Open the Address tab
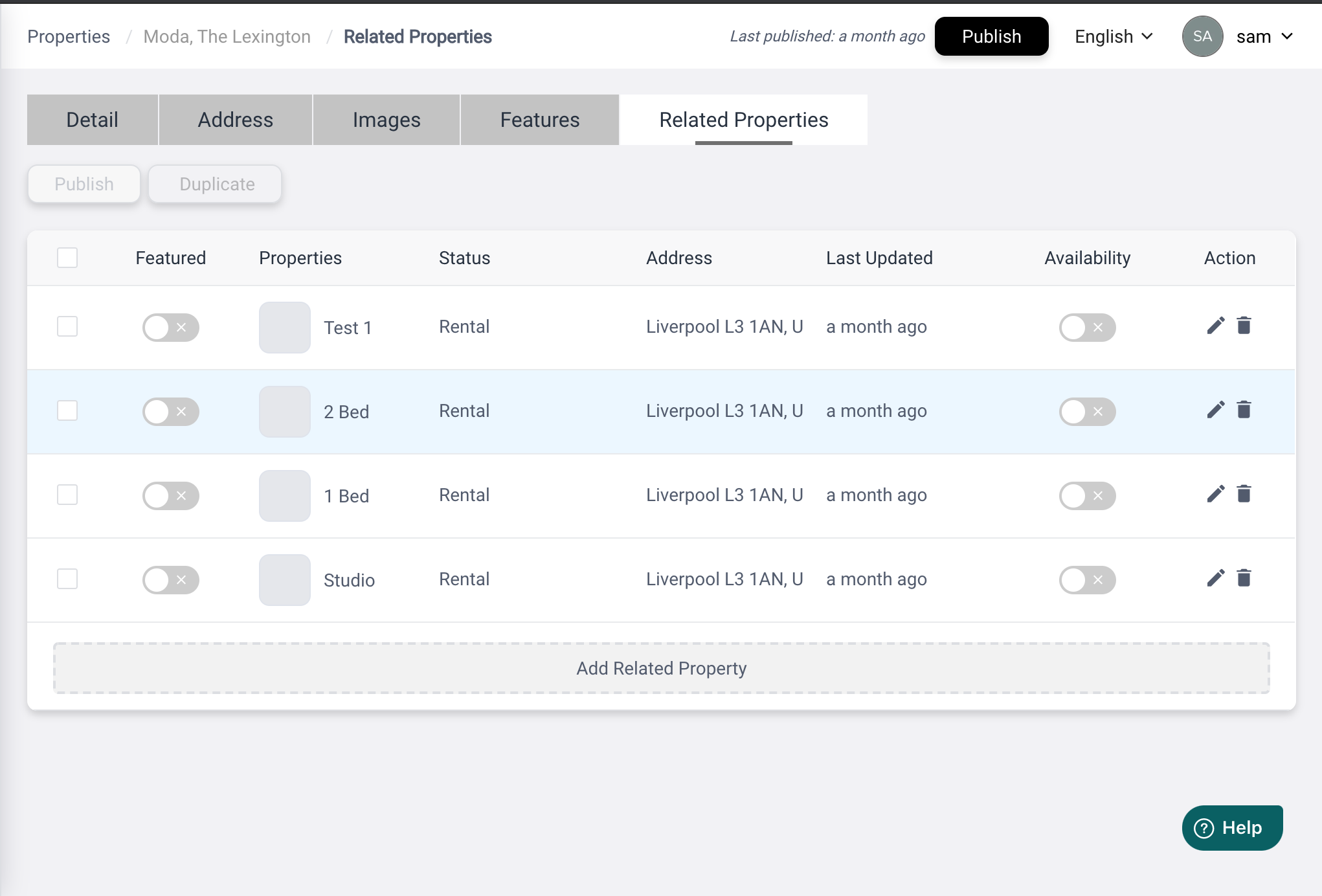The height and width of the screenshot is (896, 1322). (236, 120)
